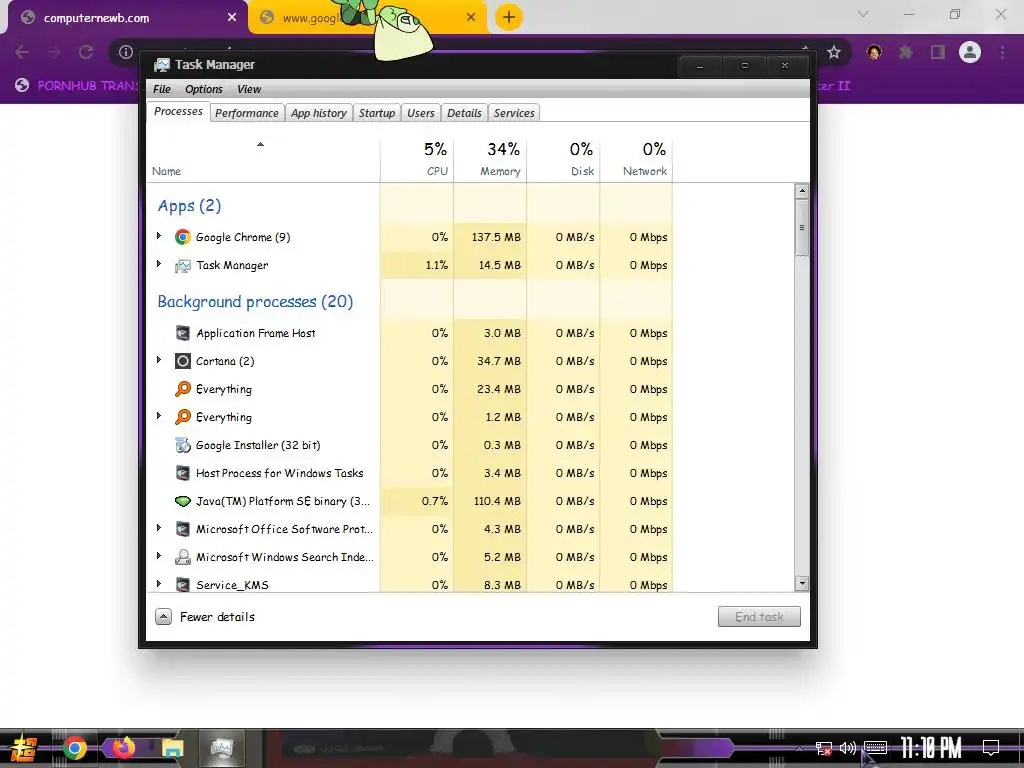The width and height of the screenshot is (1024, 768).
Task: Sort by the CPU column header
Action: tap(417, 159)
